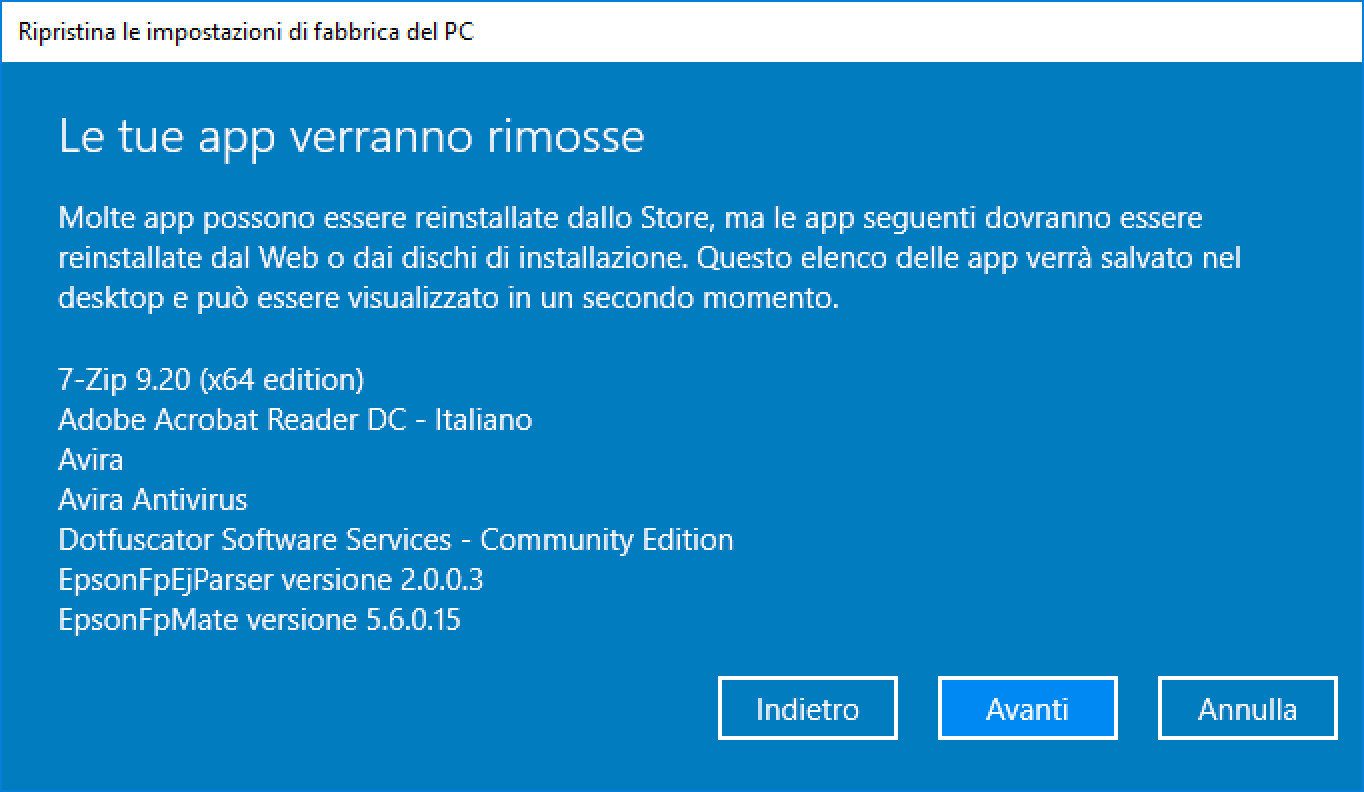Cancel the reset with Annulla
This screenshot has width=1364, height=792.
click(x=1247, y=709)
